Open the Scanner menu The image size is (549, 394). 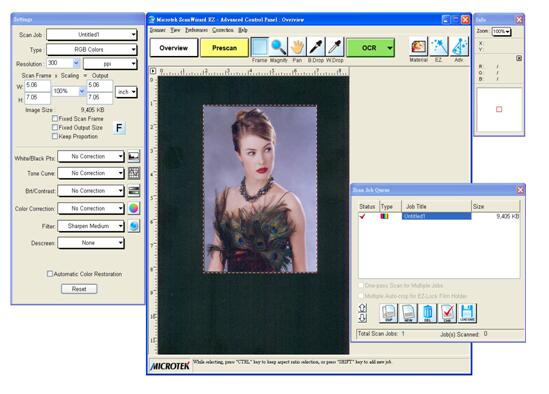click(158, 30)
